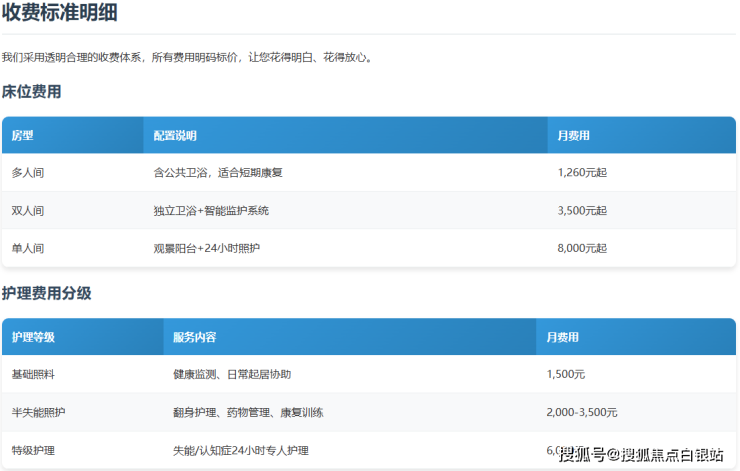The width and height of the screenshot is (740, 471).
Task: Select the 单人间 room type cell
Action: coord(28,248)
